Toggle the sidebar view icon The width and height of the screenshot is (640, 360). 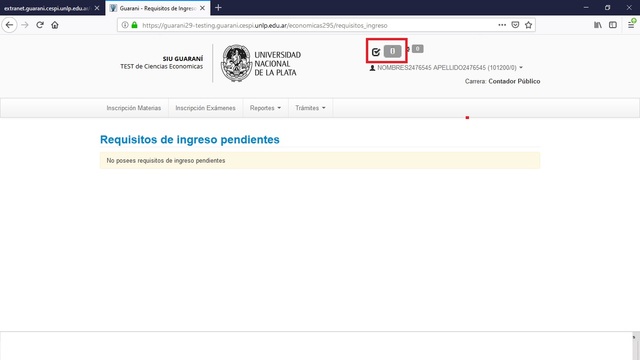pos(613,25)
